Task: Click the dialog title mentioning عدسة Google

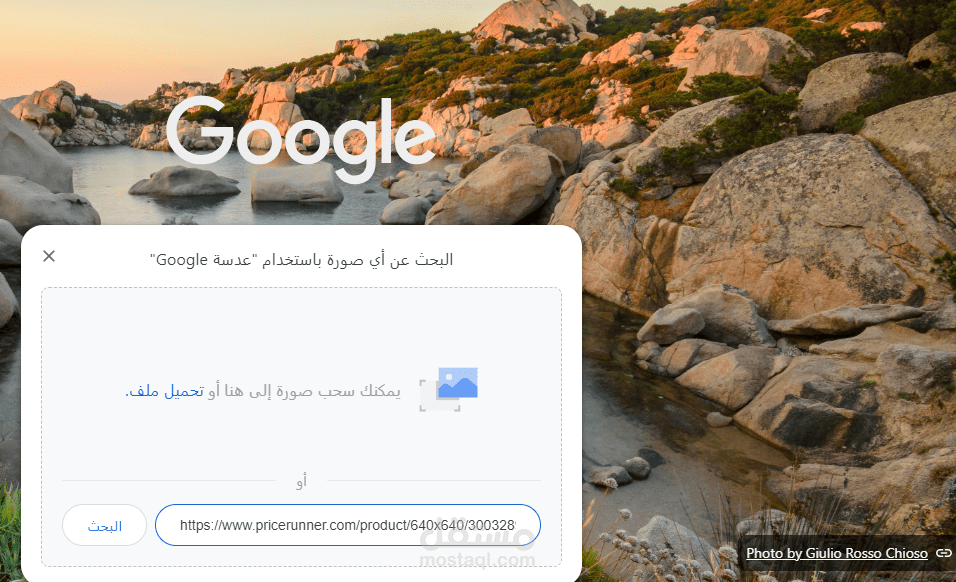Action: [301, 260]
